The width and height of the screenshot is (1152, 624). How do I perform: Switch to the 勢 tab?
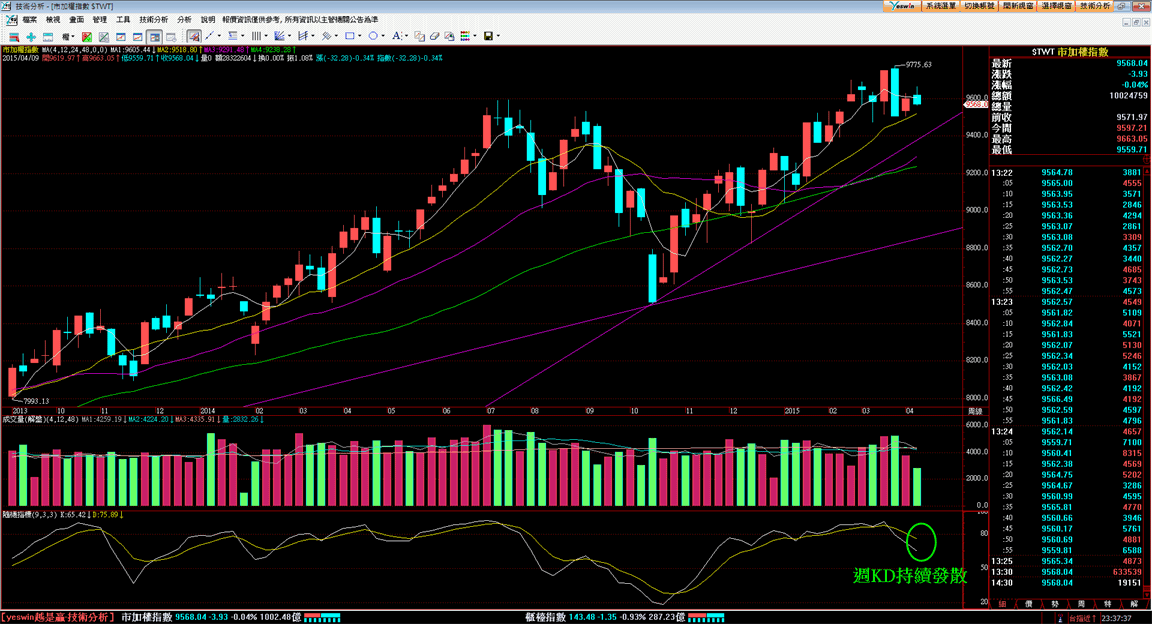coord(1055,603)
